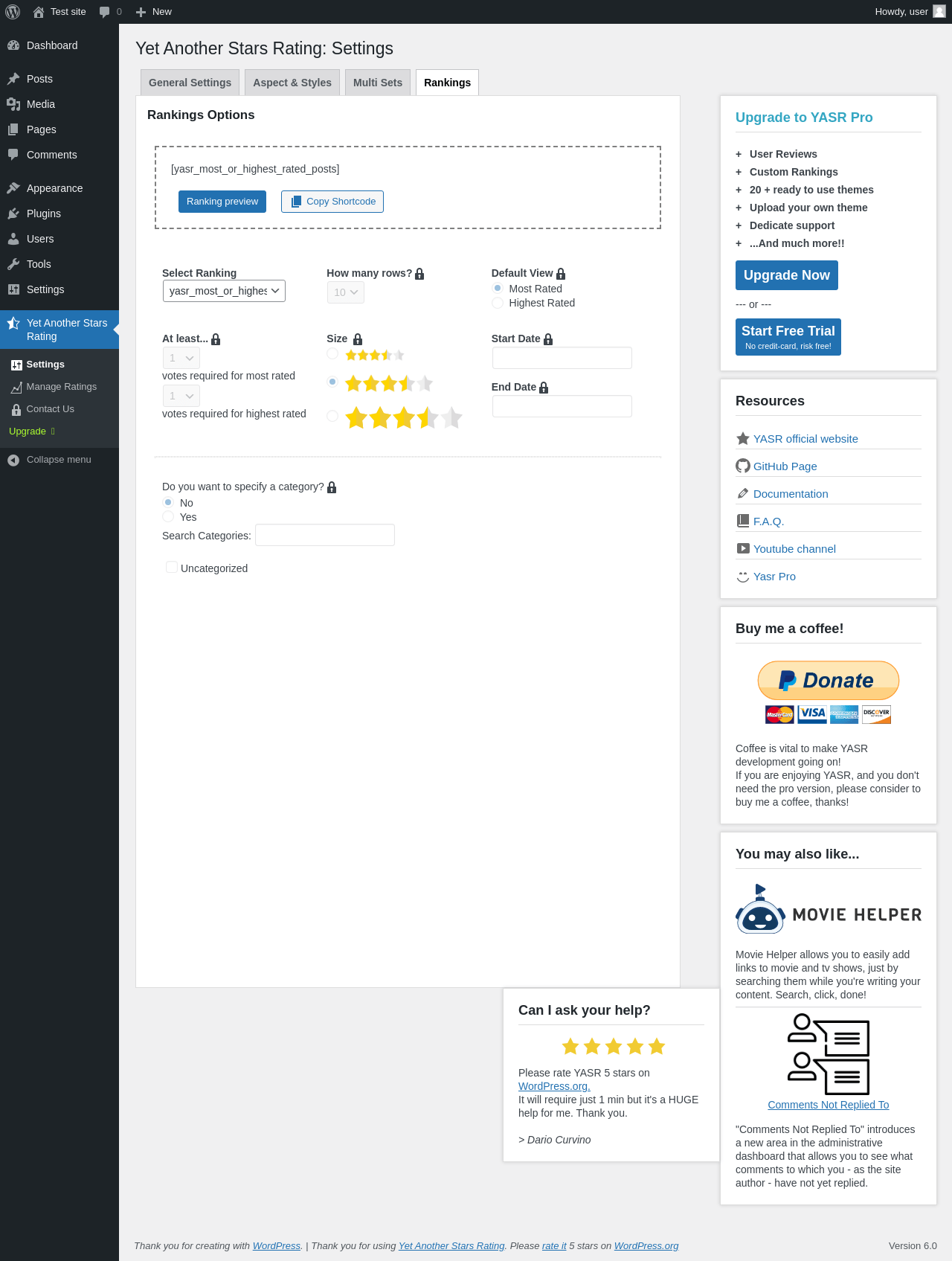Switch to the General Settings tab
This screenshot has height=1261, width=952.
tap(190, 83)
